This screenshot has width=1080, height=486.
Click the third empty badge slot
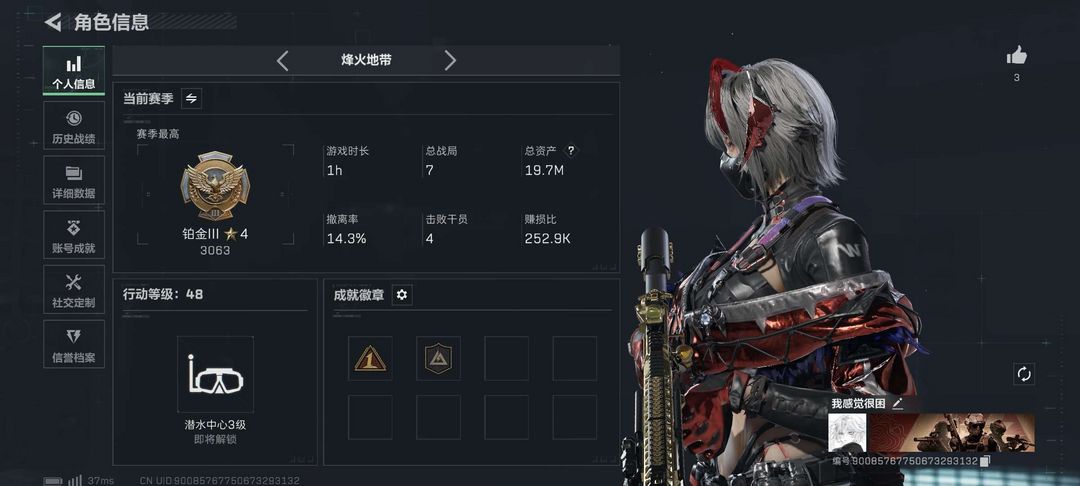[x=506, y=358]
